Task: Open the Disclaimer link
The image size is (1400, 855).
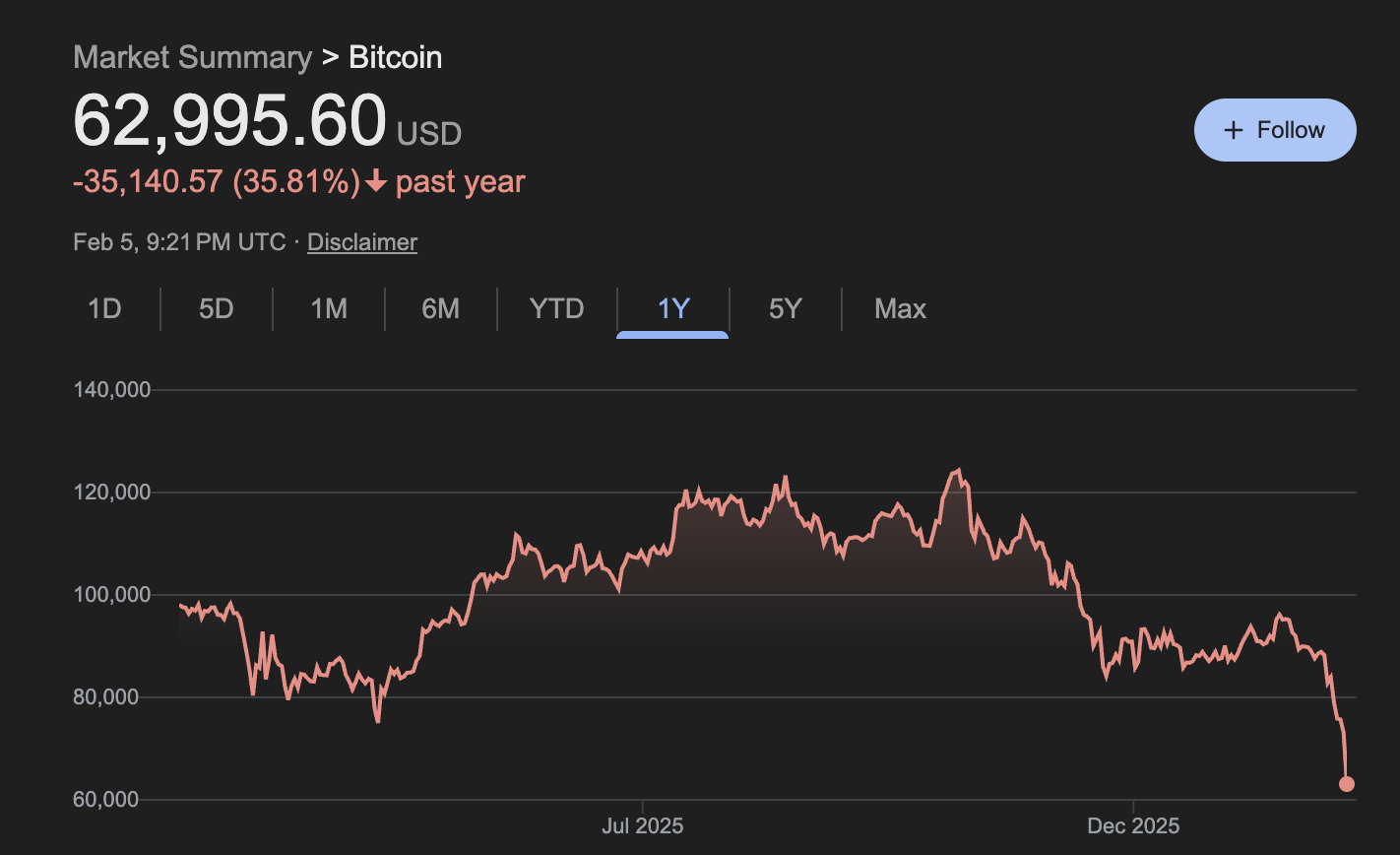Action: (x=362, y=242)
